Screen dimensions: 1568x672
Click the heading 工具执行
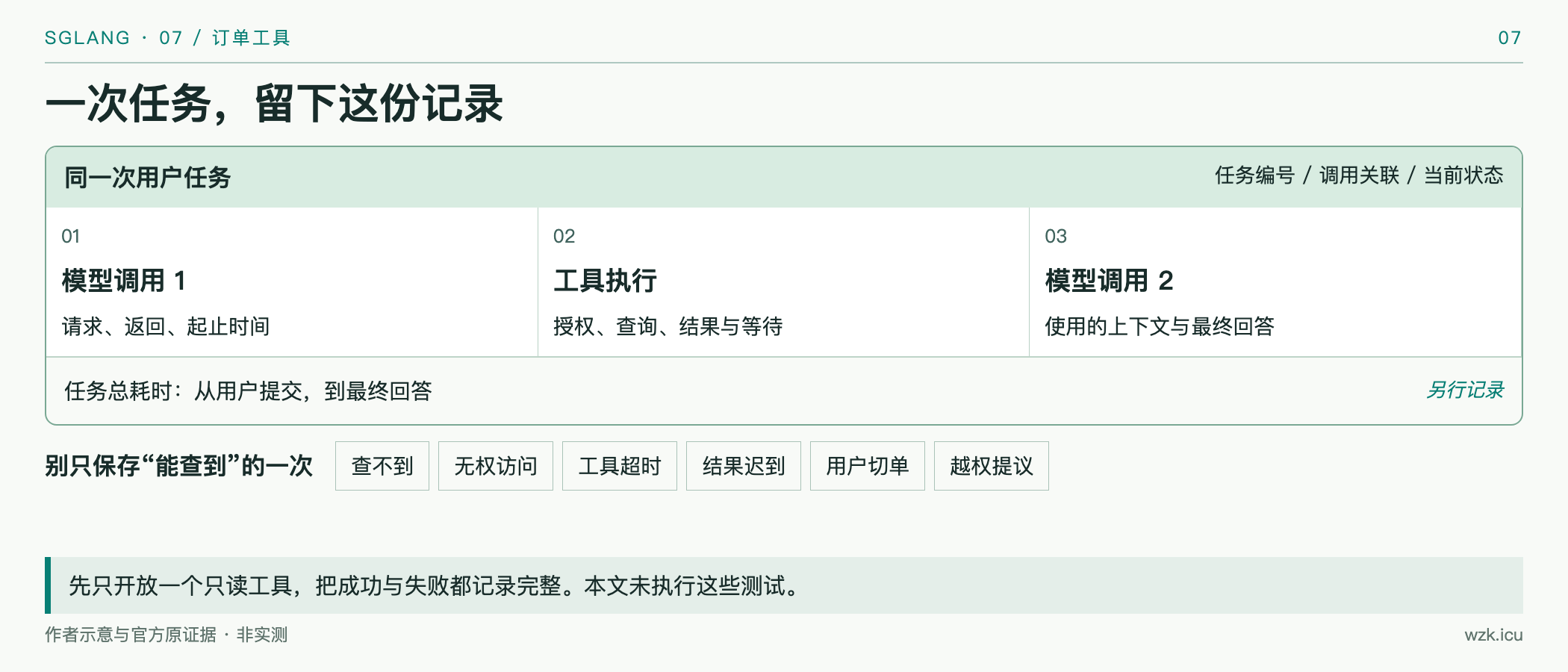point(605,281)
